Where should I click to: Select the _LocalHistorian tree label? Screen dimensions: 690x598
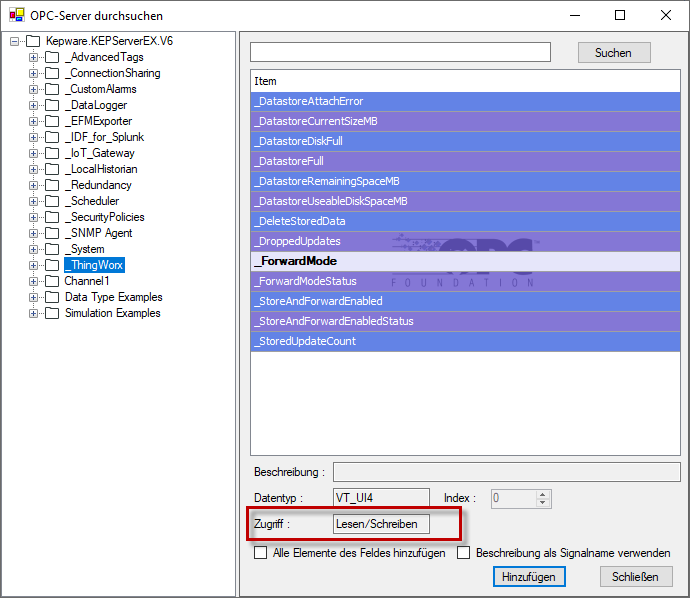pos(101,169)
